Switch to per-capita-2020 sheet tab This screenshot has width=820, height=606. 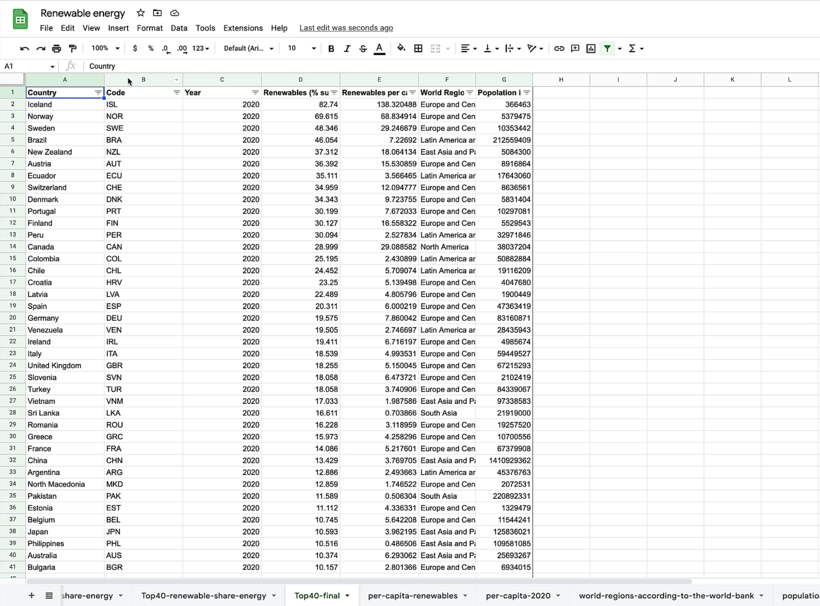(518, 596)
